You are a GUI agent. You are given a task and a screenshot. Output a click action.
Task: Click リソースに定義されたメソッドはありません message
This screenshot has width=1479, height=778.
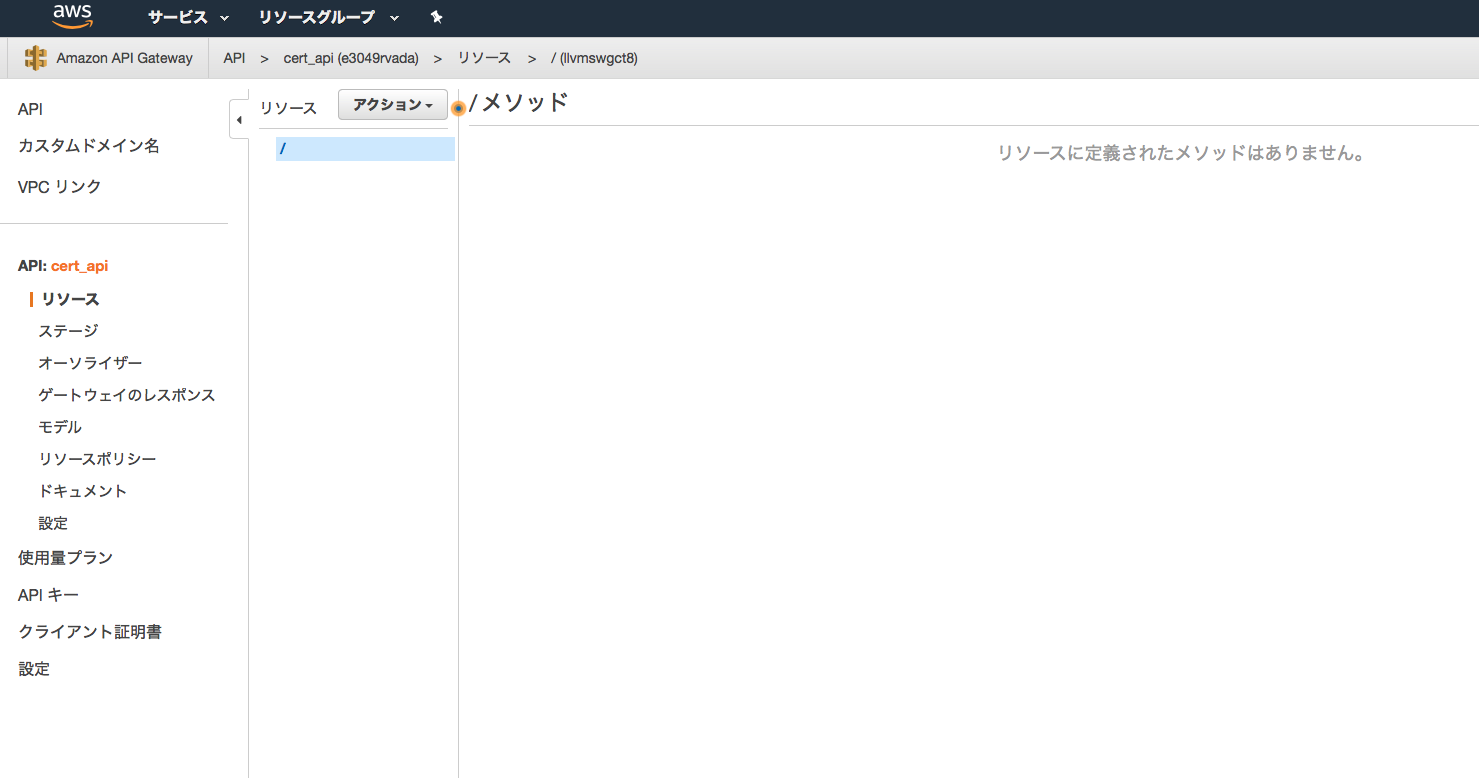1181,154
